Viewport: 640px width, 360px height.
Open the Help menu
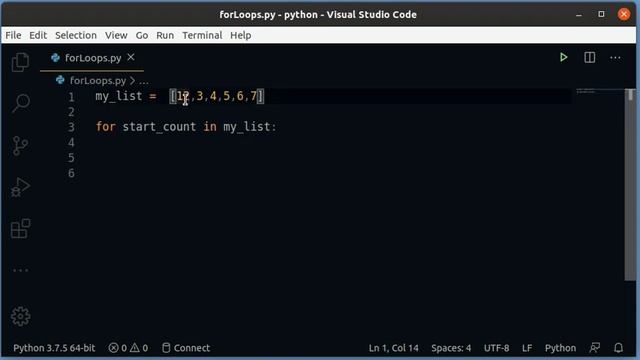240,36
